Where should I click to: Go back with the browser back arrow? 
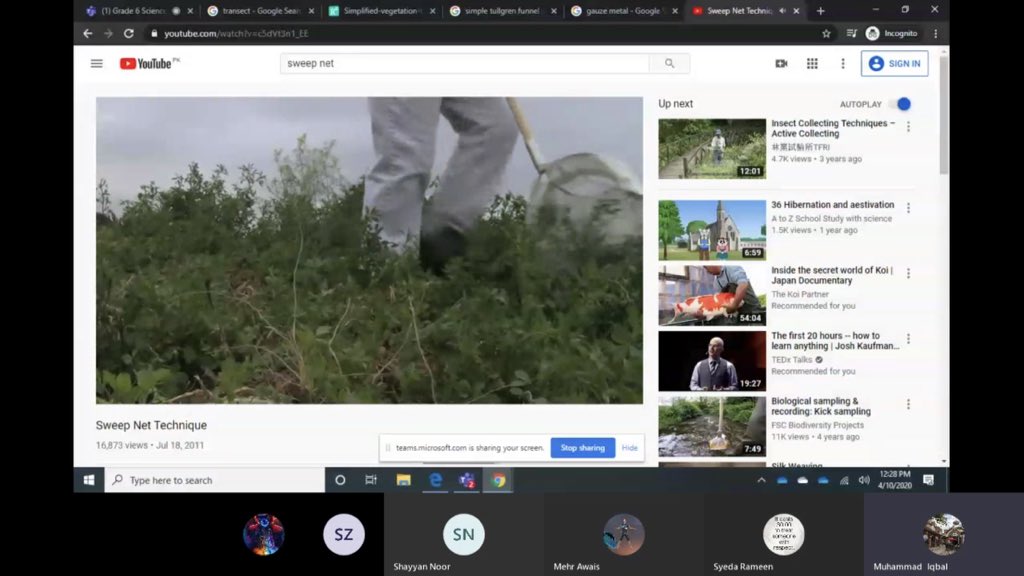[x=88, y=33]
